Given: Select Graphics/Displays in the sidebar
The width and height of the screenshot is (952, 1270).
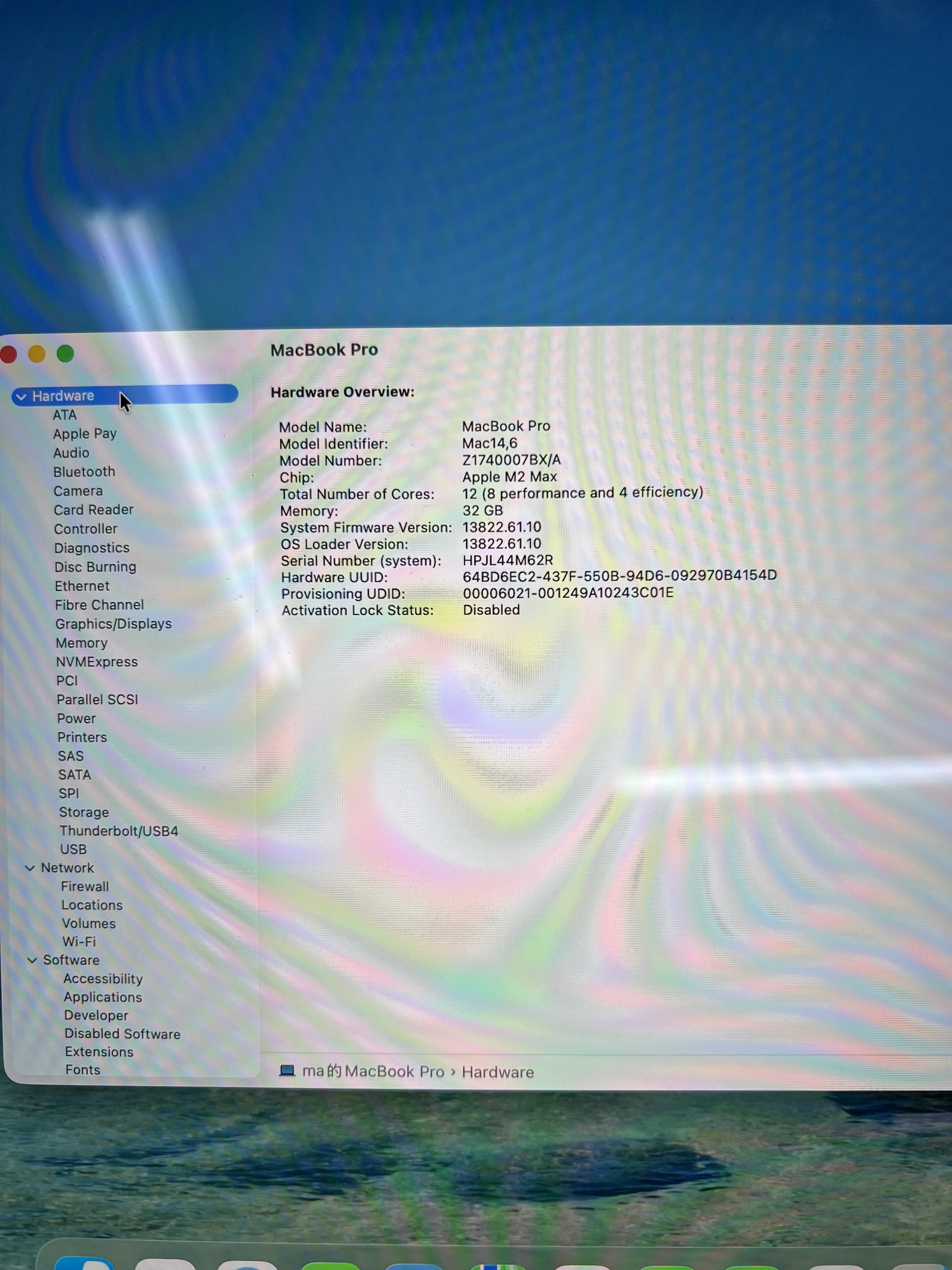Looking at the screenshot, I should click(113, 624).
